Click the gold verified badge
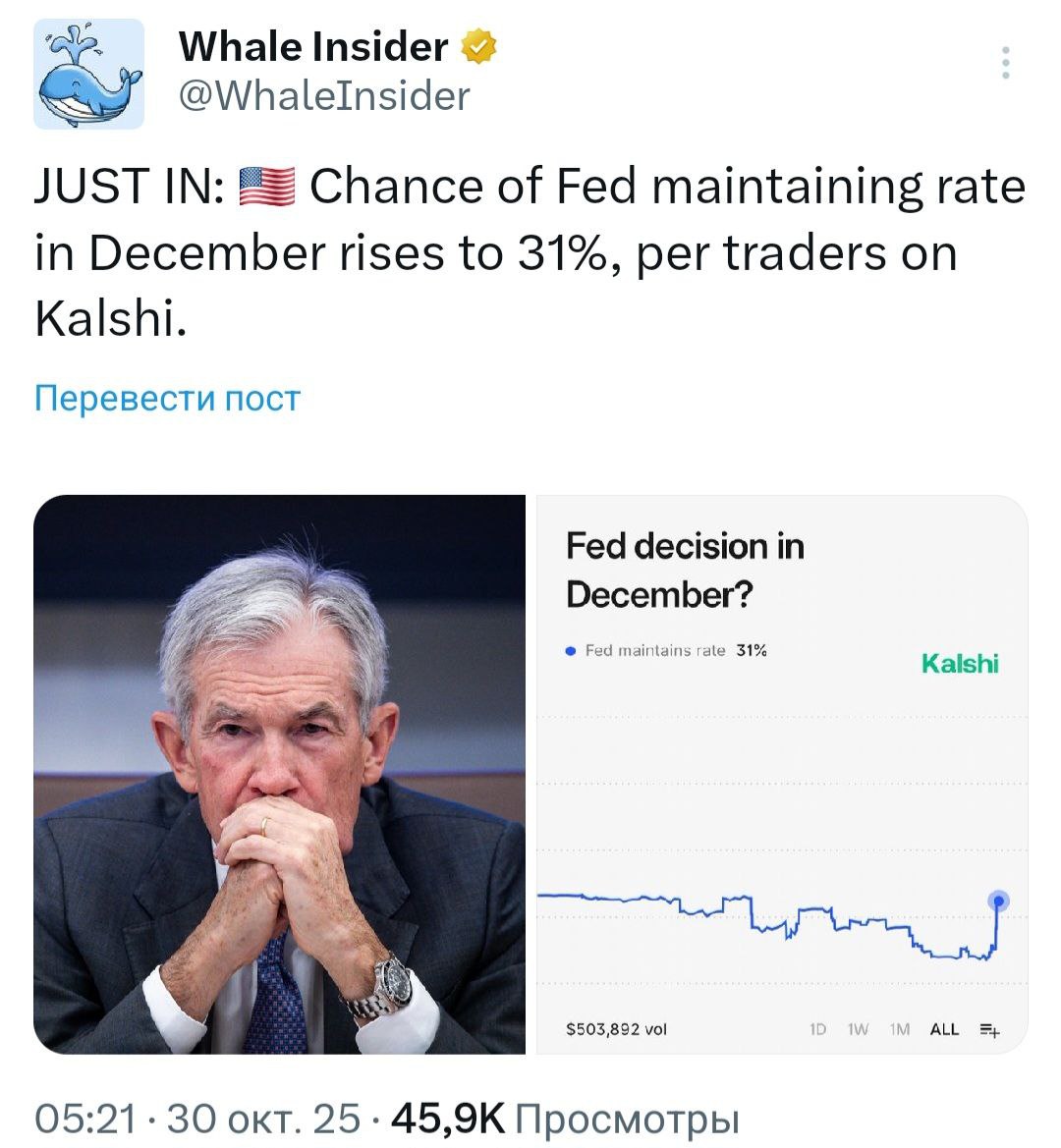Screen dimensions: 1061x1148 point(478,47)
